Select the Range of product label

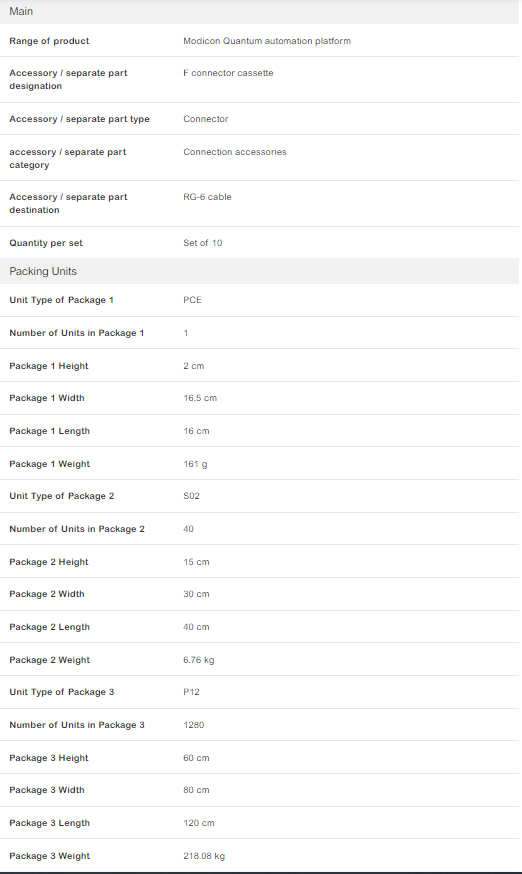coord(49,41)
